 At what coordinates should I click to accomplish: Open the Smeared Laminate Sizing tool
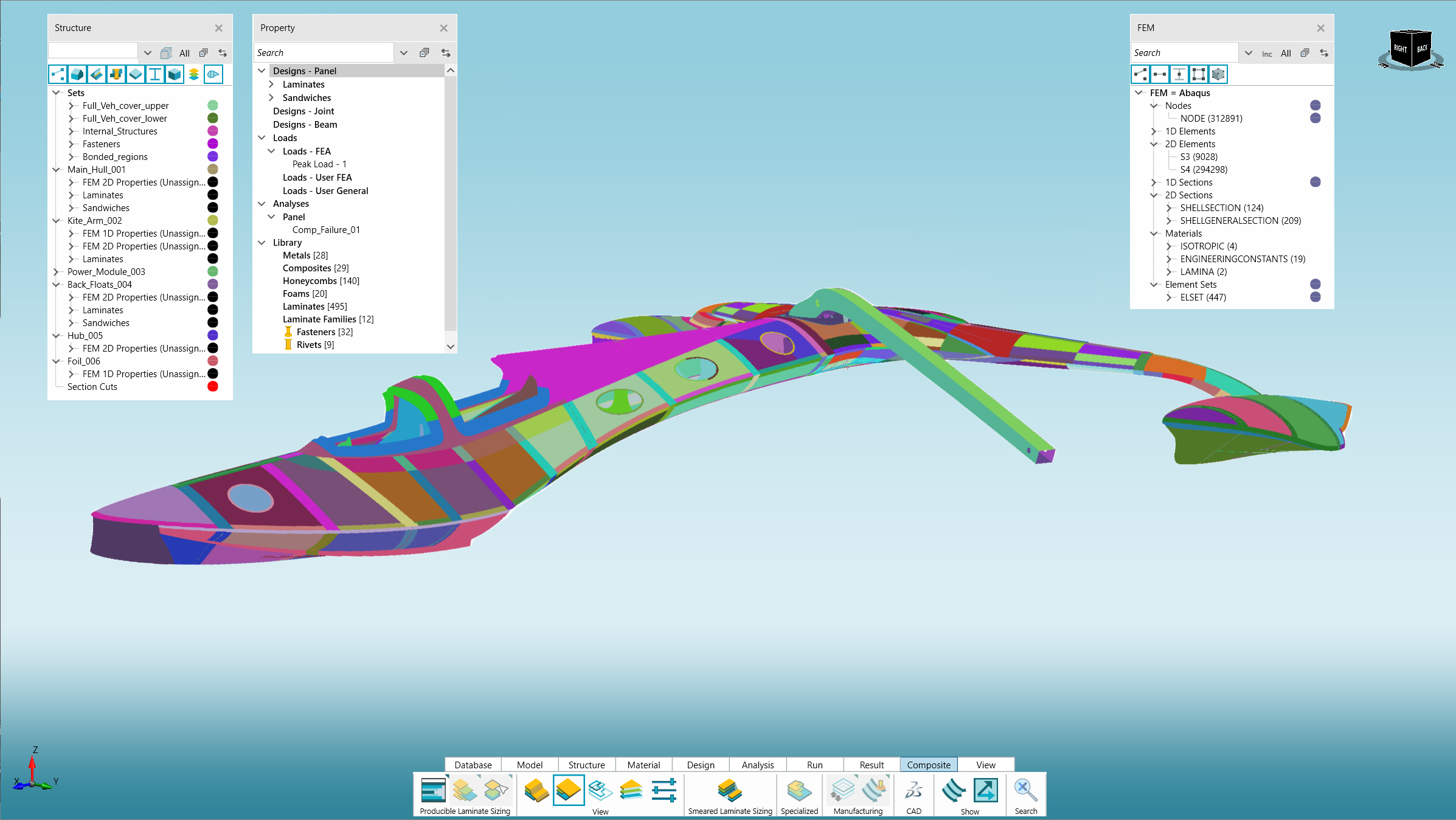click(x=729, y=790)
